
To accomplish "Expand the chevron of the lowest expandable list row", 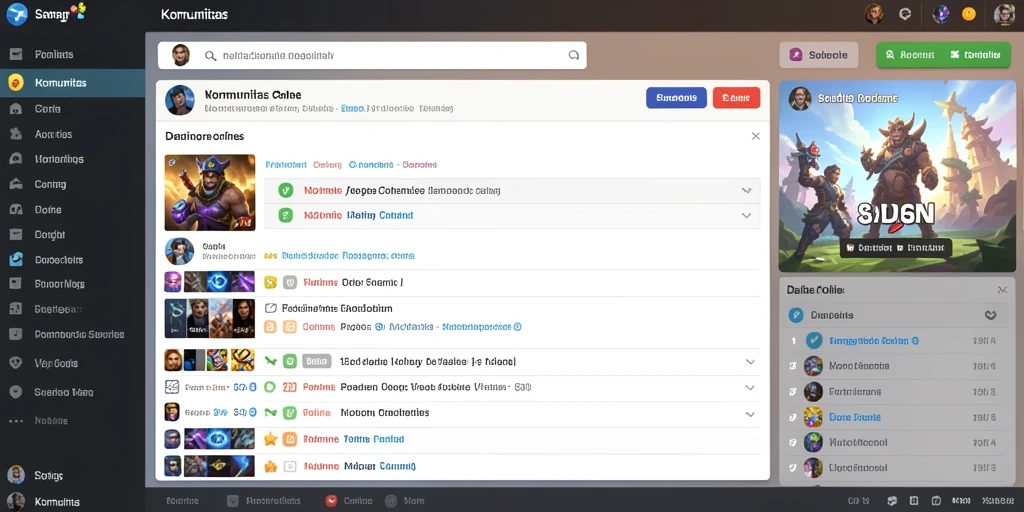I will 750,414.
